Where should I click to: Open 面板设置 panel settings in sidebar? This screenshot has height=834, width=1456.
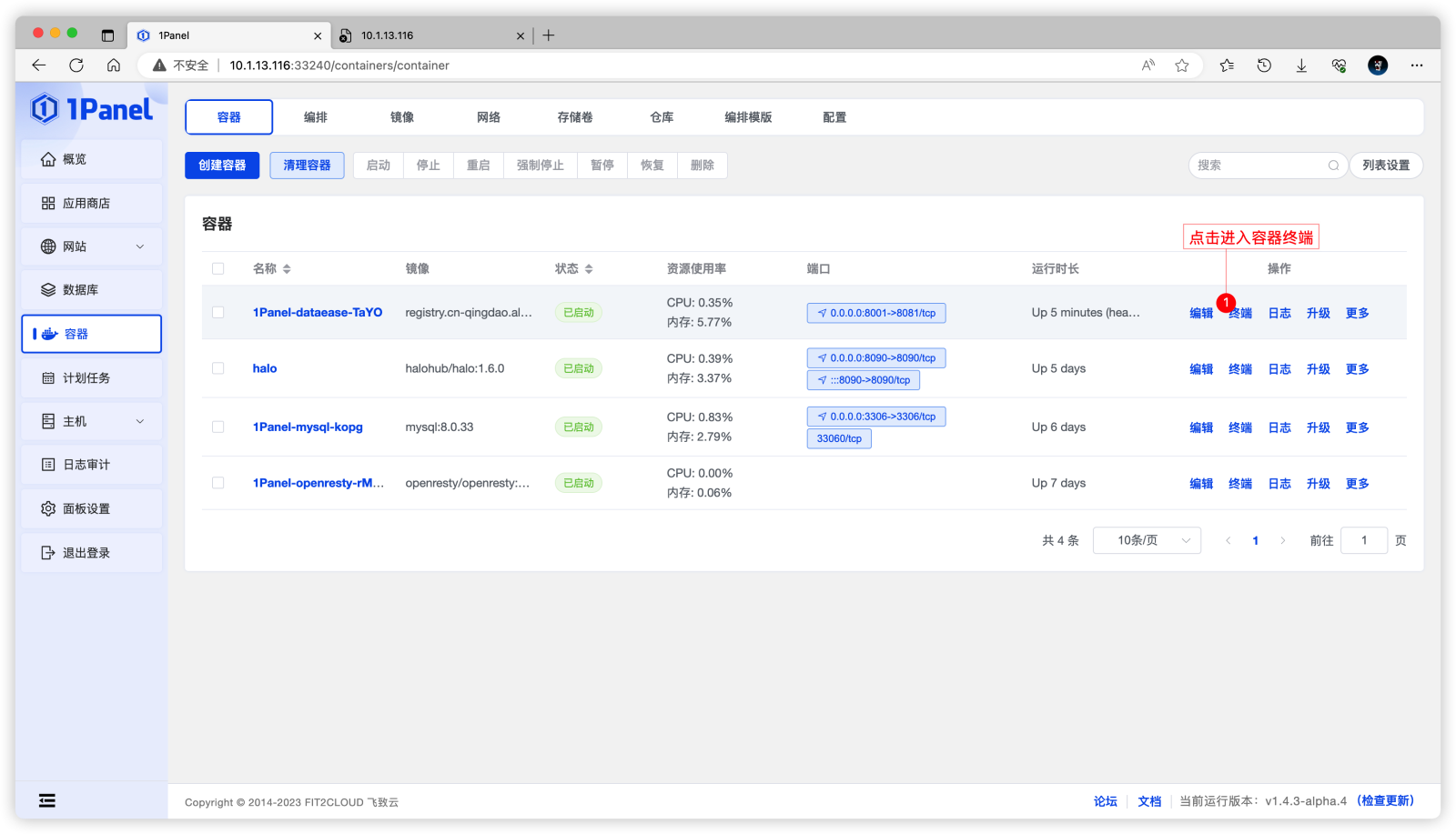pos(92,509)
